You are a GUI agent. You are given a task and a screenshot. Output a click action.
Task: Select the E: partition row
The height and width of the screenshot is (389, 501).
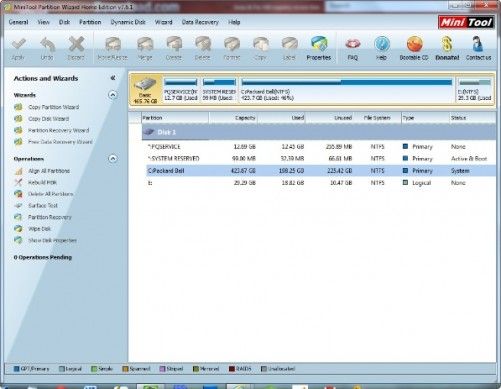pos(321,183)
